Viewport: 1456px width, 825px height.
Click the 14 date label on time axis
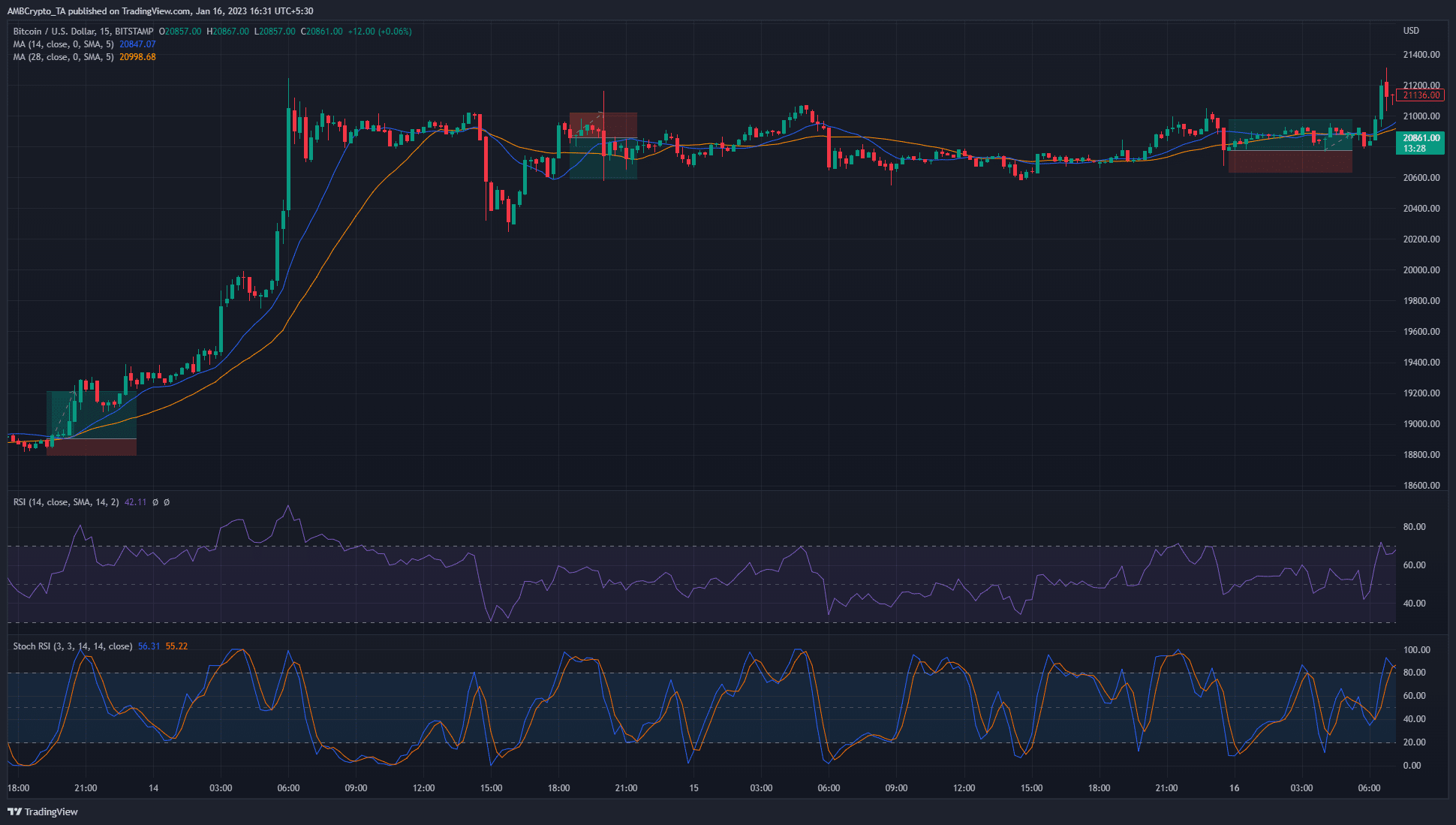click(153, 788)
